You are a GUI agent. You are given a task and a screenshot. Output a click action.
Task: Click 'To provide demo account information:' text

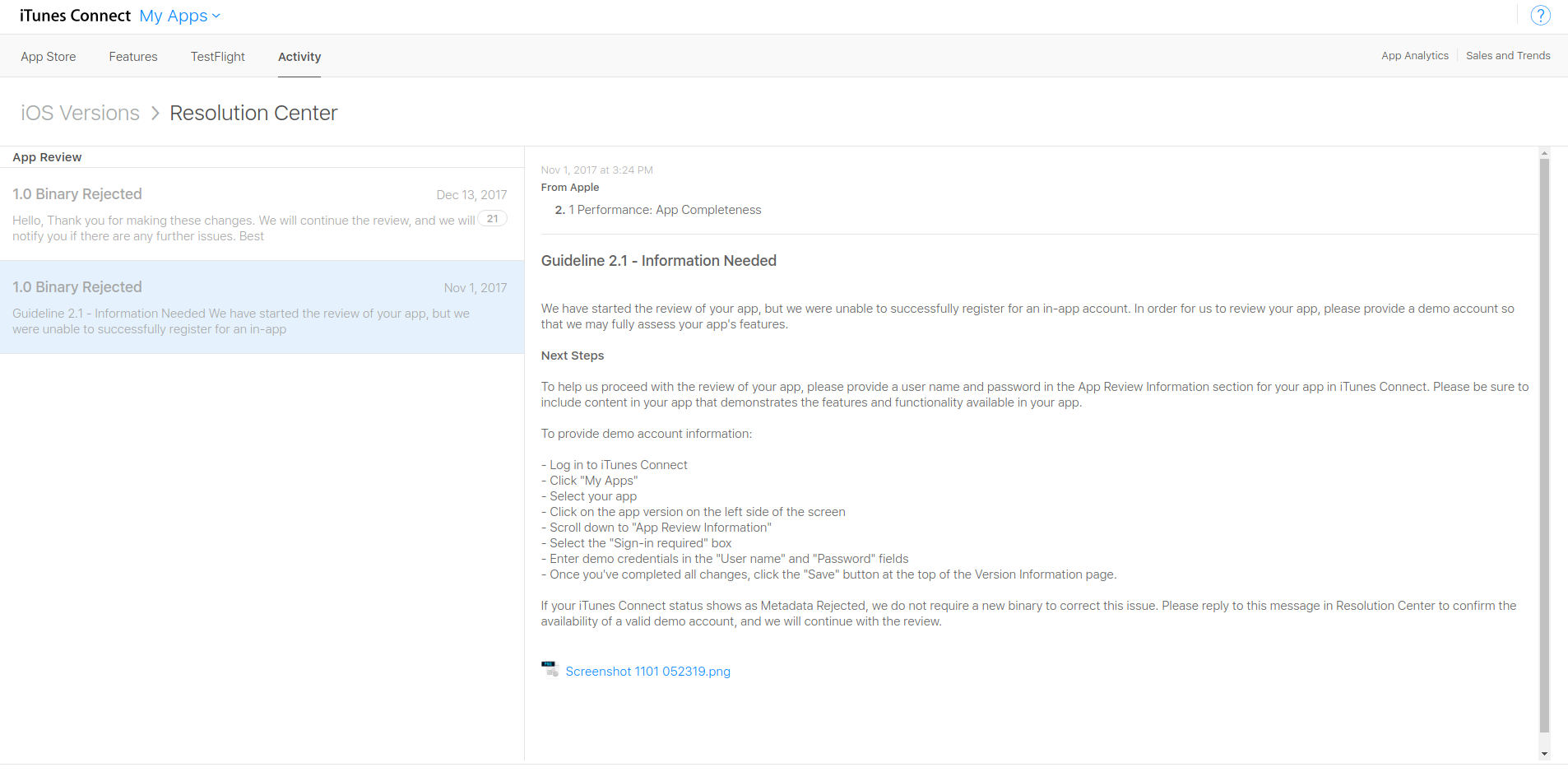point(647,434)
